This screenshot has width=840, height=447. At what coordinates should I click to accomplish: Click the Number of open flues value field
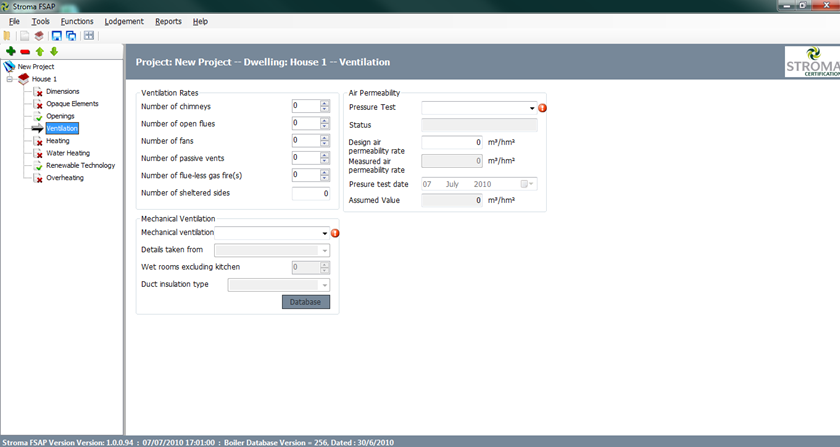(x=306, y=123)
